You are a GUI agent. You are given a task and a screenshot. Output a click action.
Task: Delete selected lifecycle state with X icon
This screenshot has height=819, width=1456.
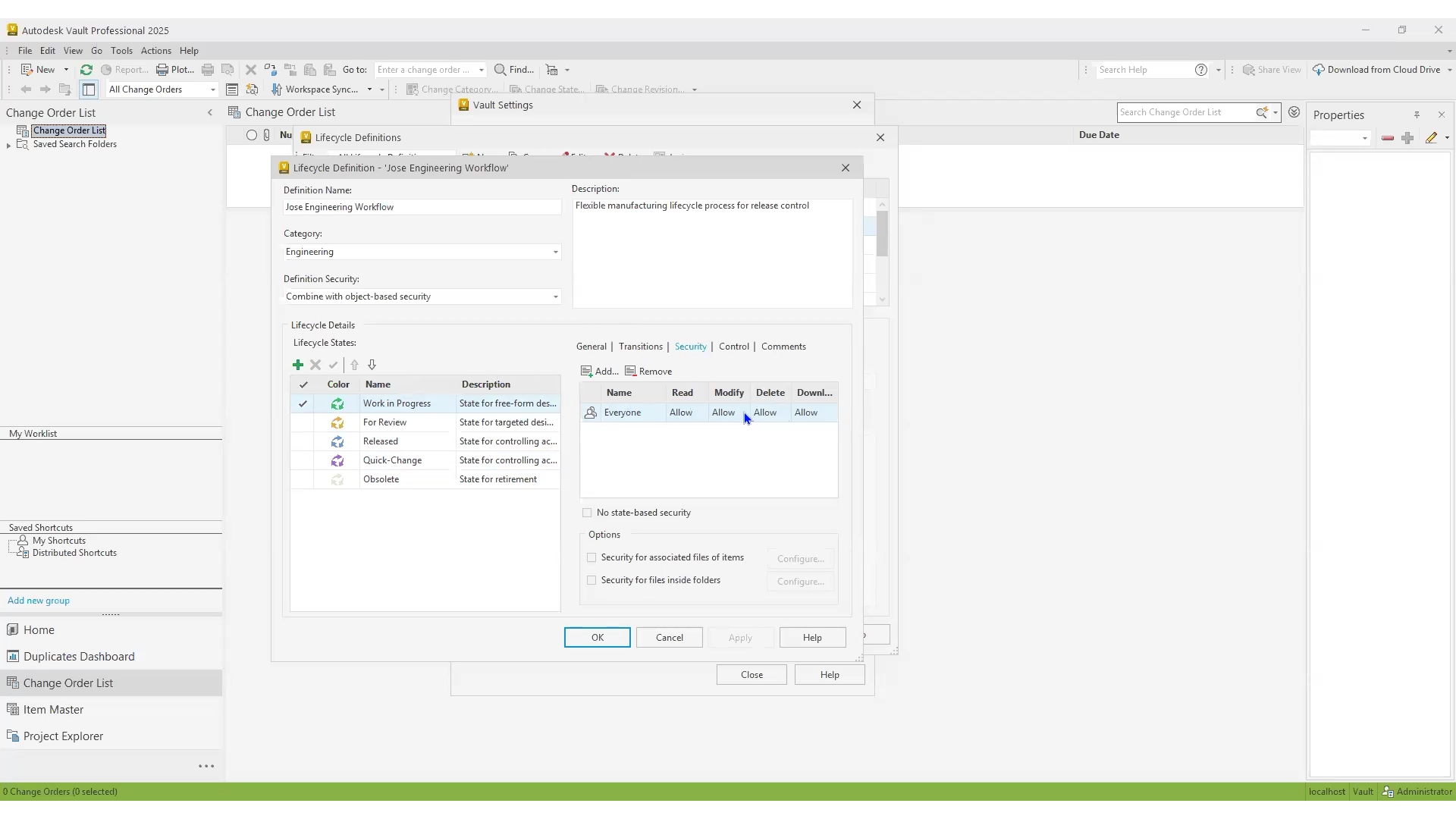(x=315, y=365)
